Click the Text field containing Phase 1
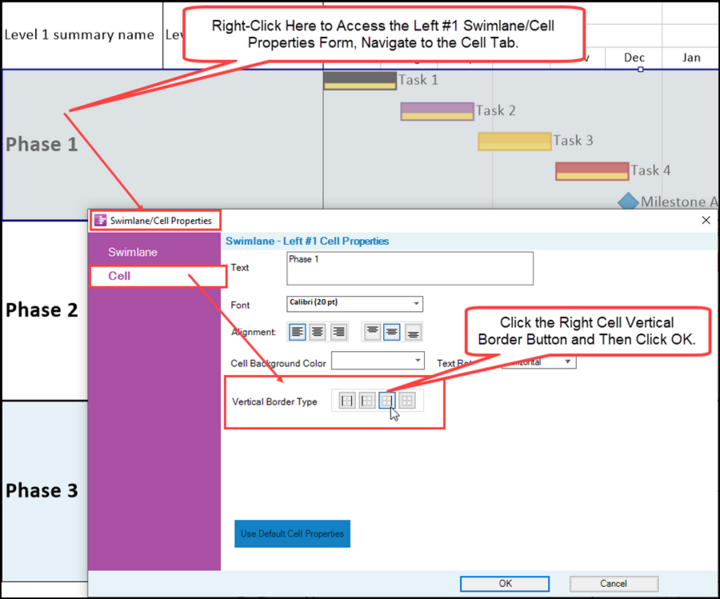Viewport: 720px width, 599px height. coord(410,268)
